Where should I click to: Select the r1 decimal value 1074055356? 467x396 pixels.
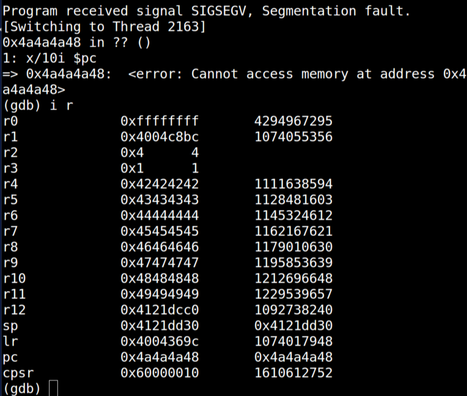click(x=294, y=137)
